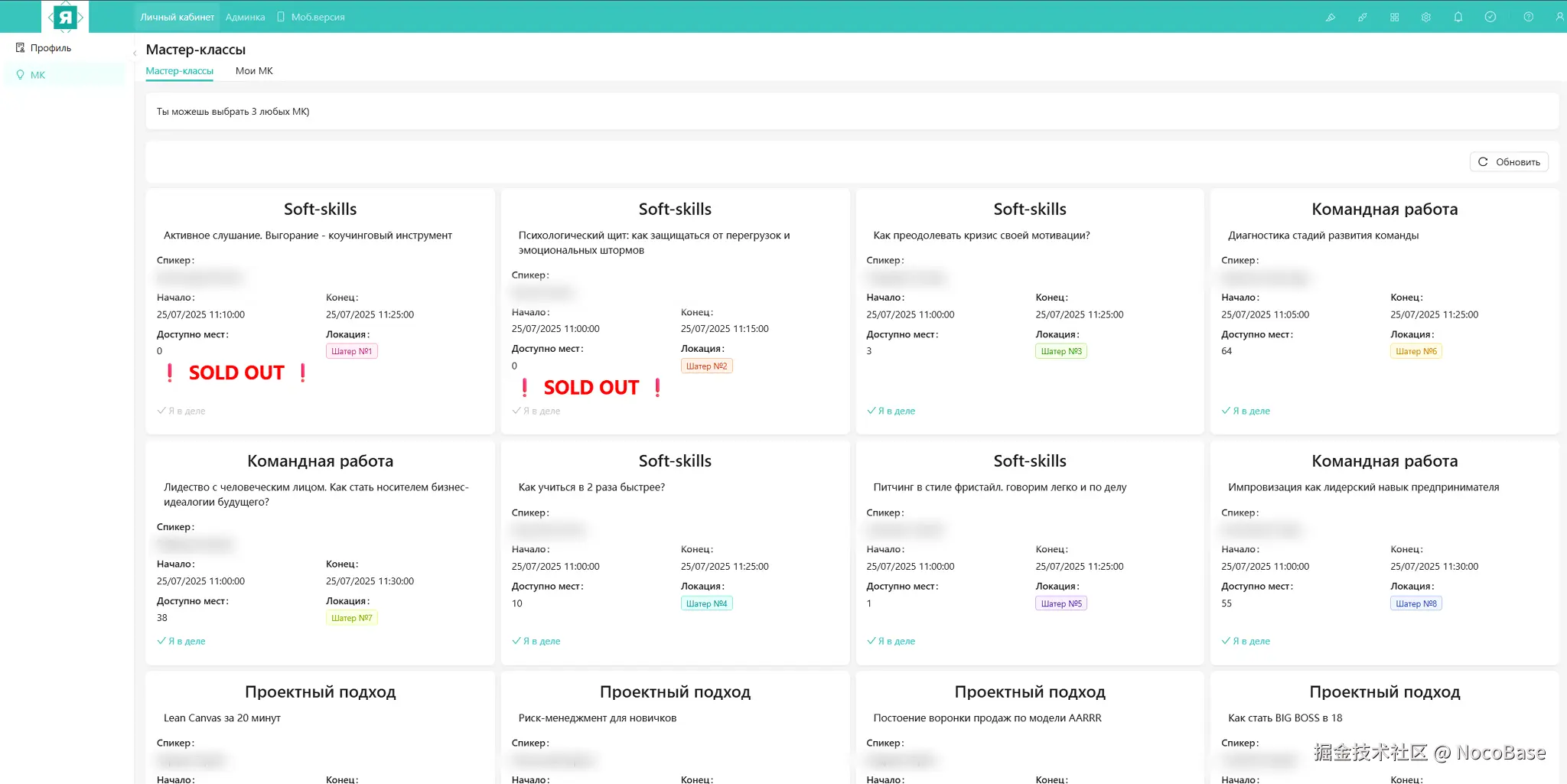Open the Админка top menu item
Viewport: 1567px width, 784px height.
click(245, 17)
